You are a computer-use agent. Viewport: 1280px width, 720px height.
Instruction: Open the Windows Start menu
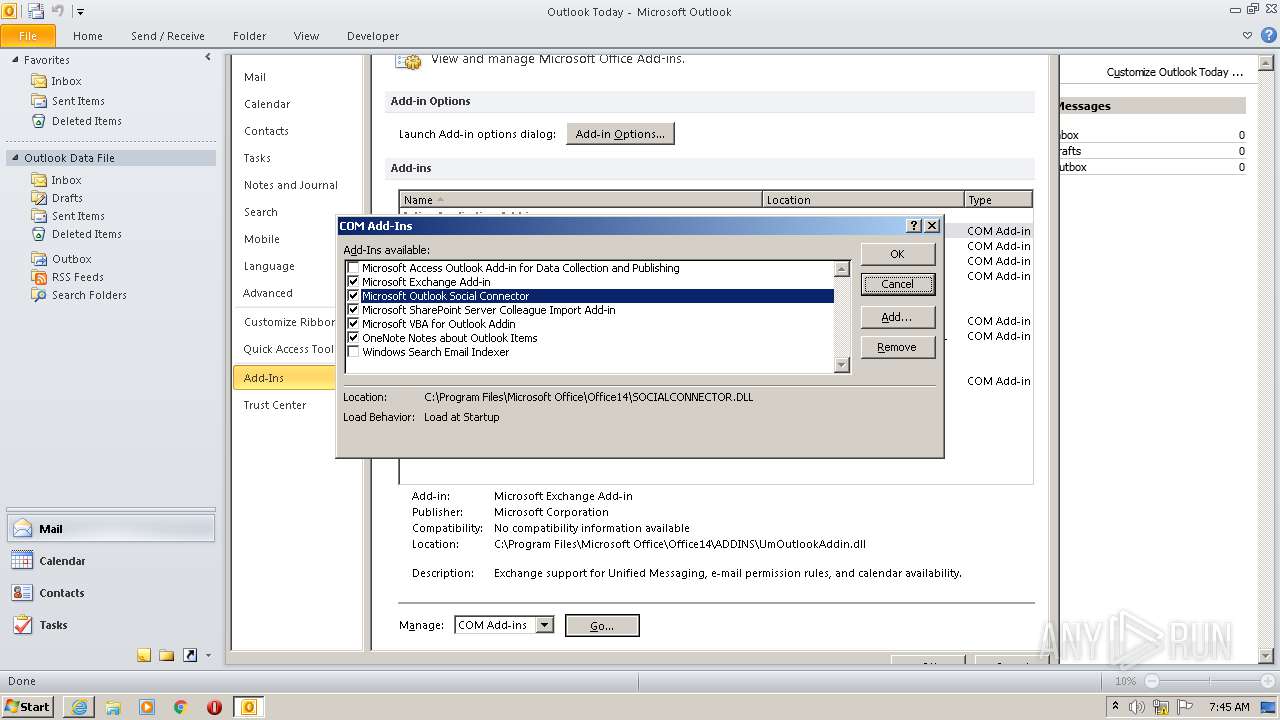coord(27,707)
